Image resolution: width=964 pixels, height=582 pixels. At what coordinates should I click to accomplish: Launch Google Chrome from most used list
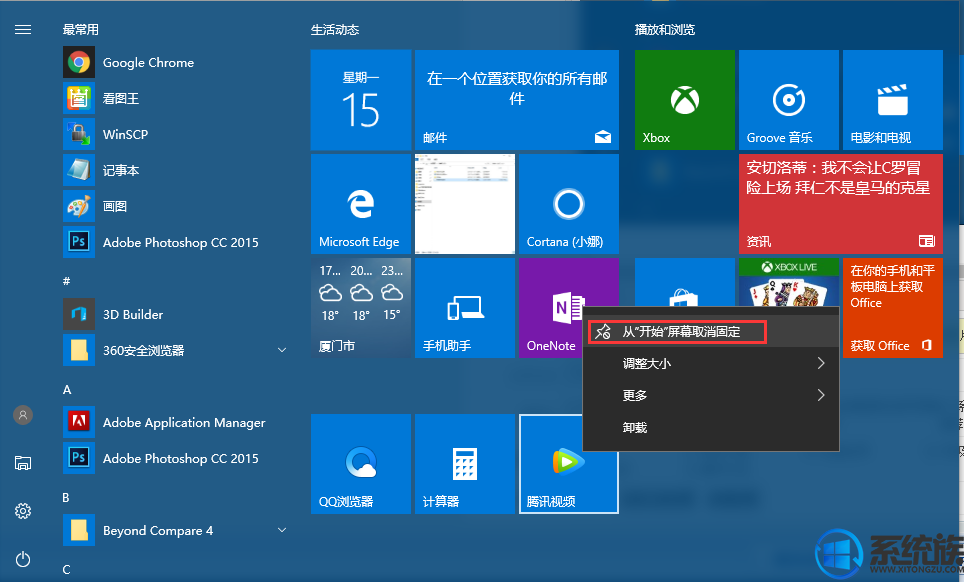point(175,62)
